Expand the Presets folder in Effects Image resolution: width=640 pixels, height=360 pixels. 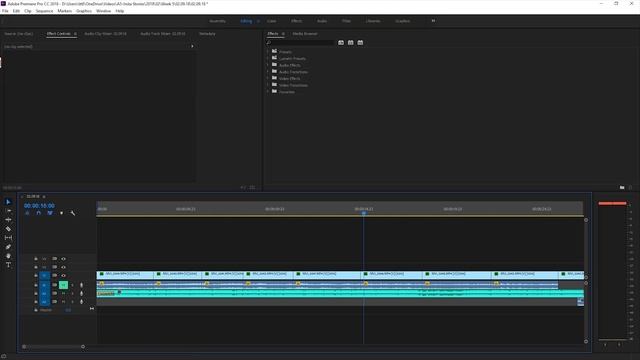pos(268,52)
